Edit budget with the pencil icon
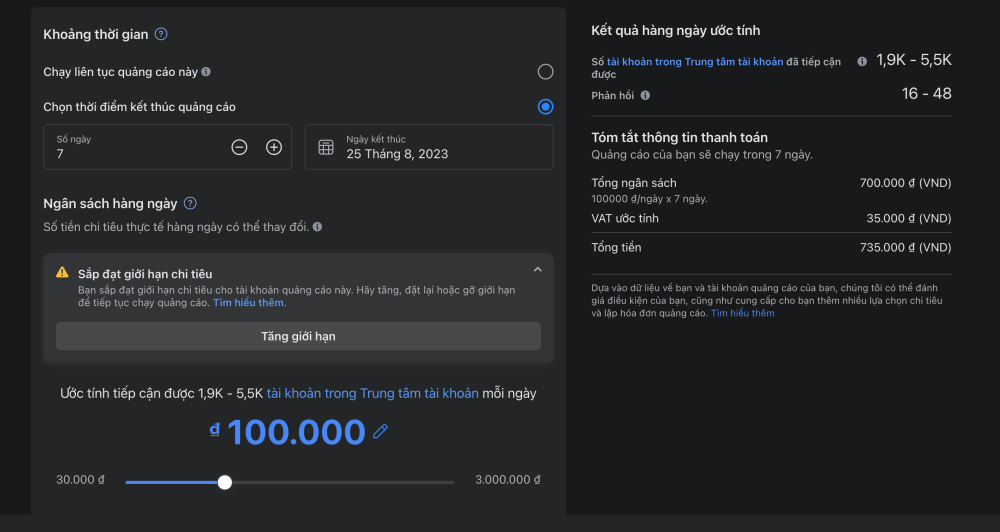The height and width of the screenshot is (532, 1000). point(380,432)
